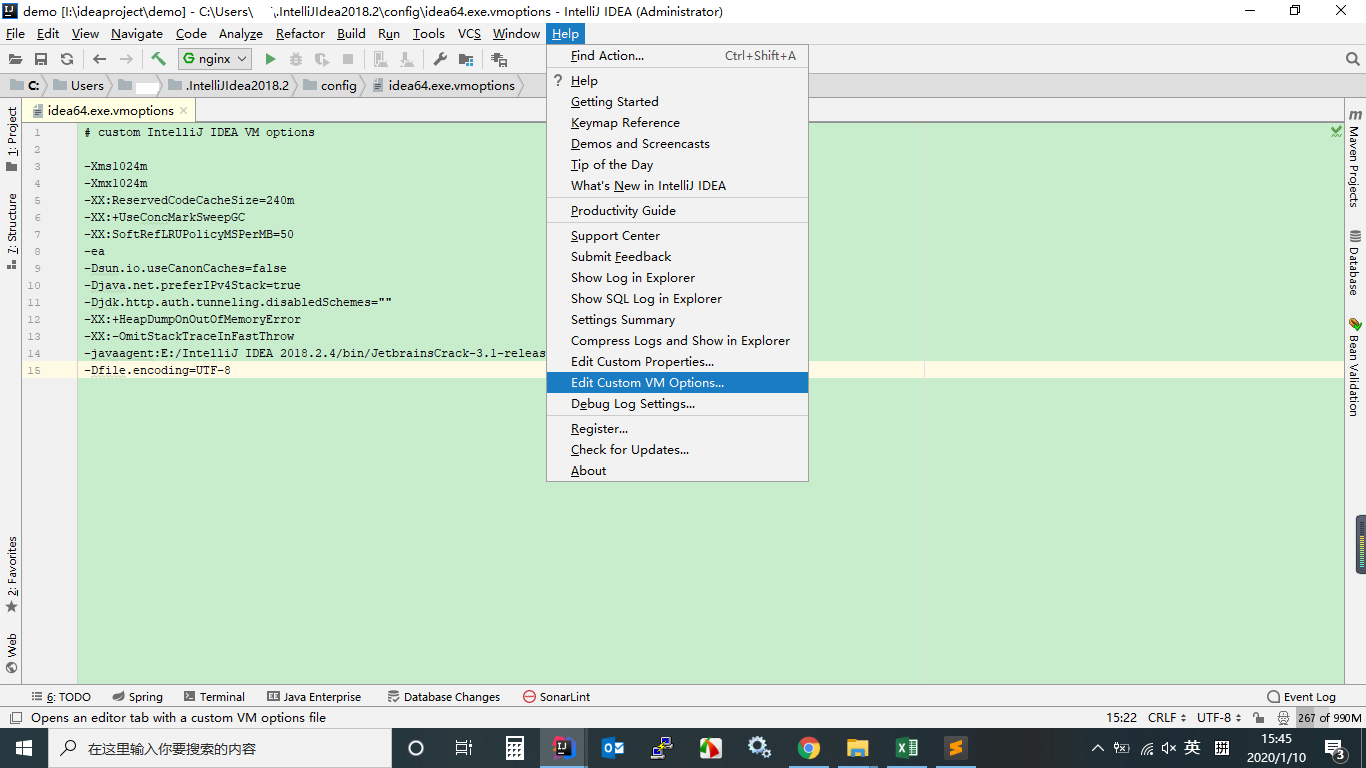Open the TODO tool window button
Viewport: 1366px width, 768px height.
click(62, 697)
